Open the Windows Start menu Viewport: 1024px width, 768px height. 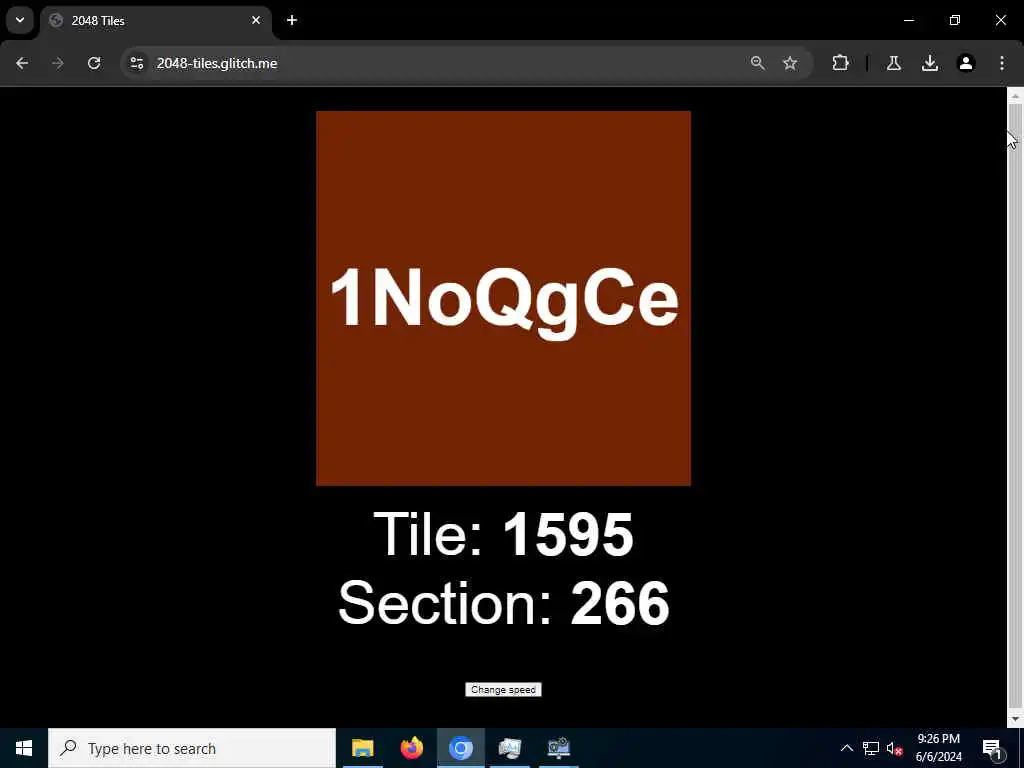point(24,748)
